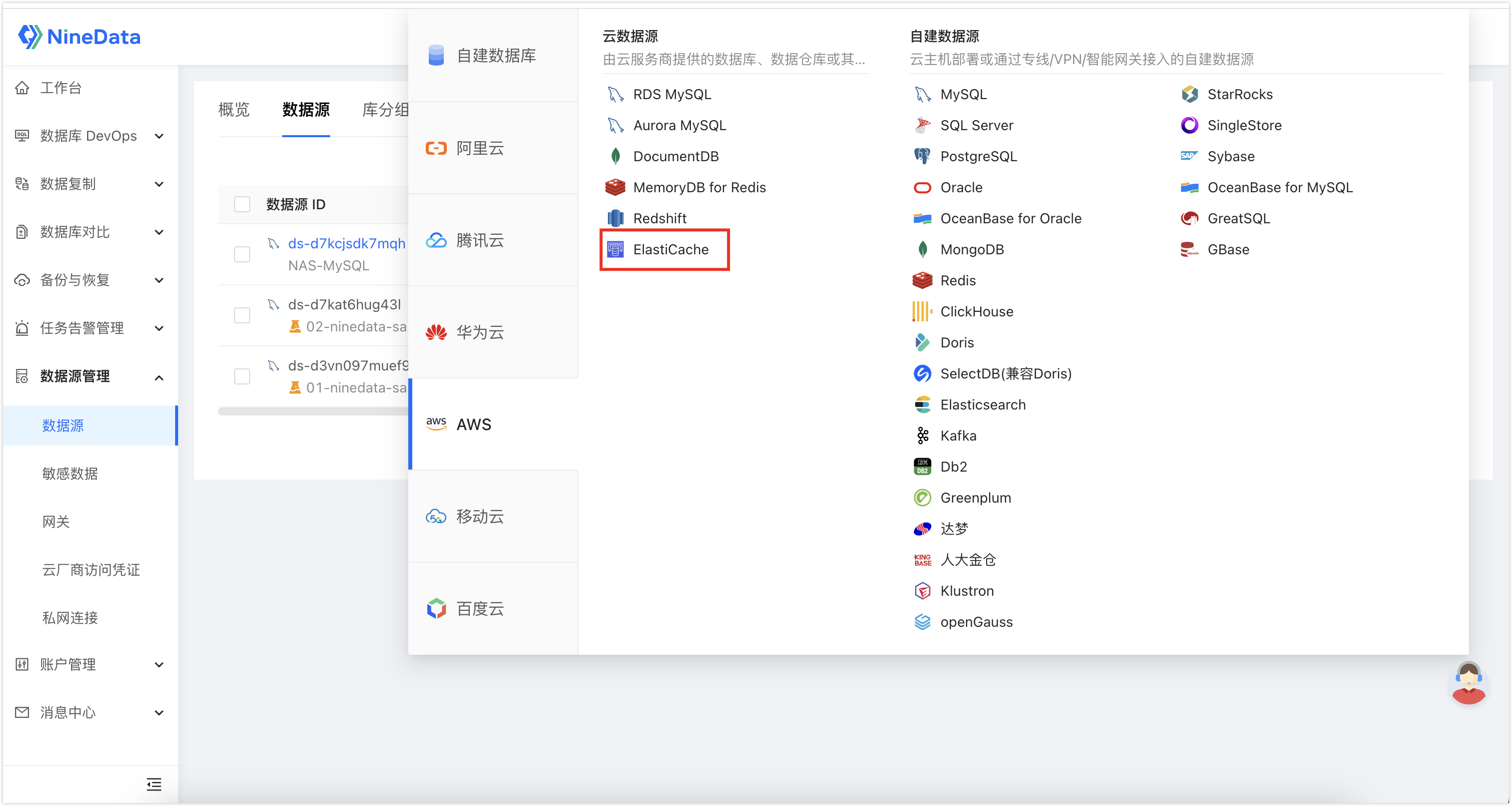Click the PostgreSQL elephant icon
The image size is (1512, 806).
(922, 156)
